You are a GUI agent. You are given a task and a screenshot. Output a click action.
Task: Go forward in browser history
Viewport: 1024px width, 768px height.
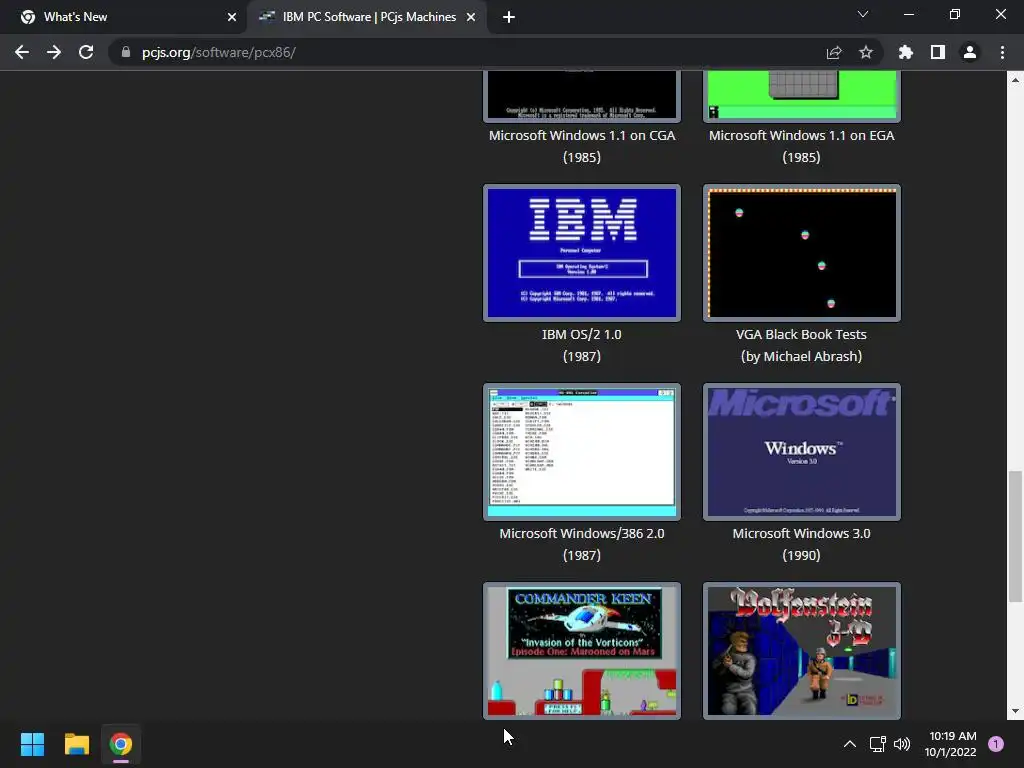pyautogui.click(x=54, y=52)
